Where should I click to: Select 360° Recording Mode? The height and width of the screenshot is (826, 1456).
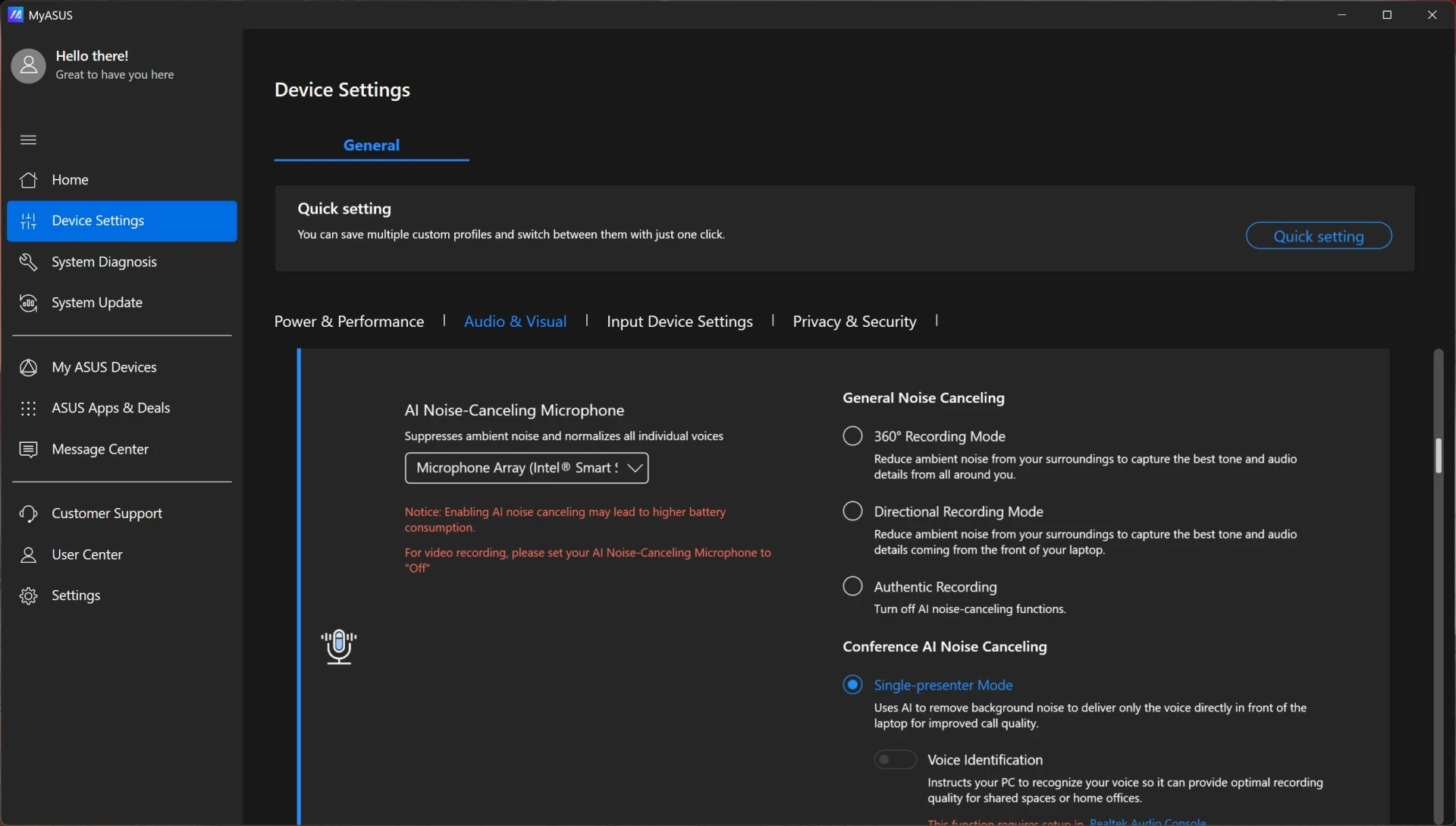852,435
